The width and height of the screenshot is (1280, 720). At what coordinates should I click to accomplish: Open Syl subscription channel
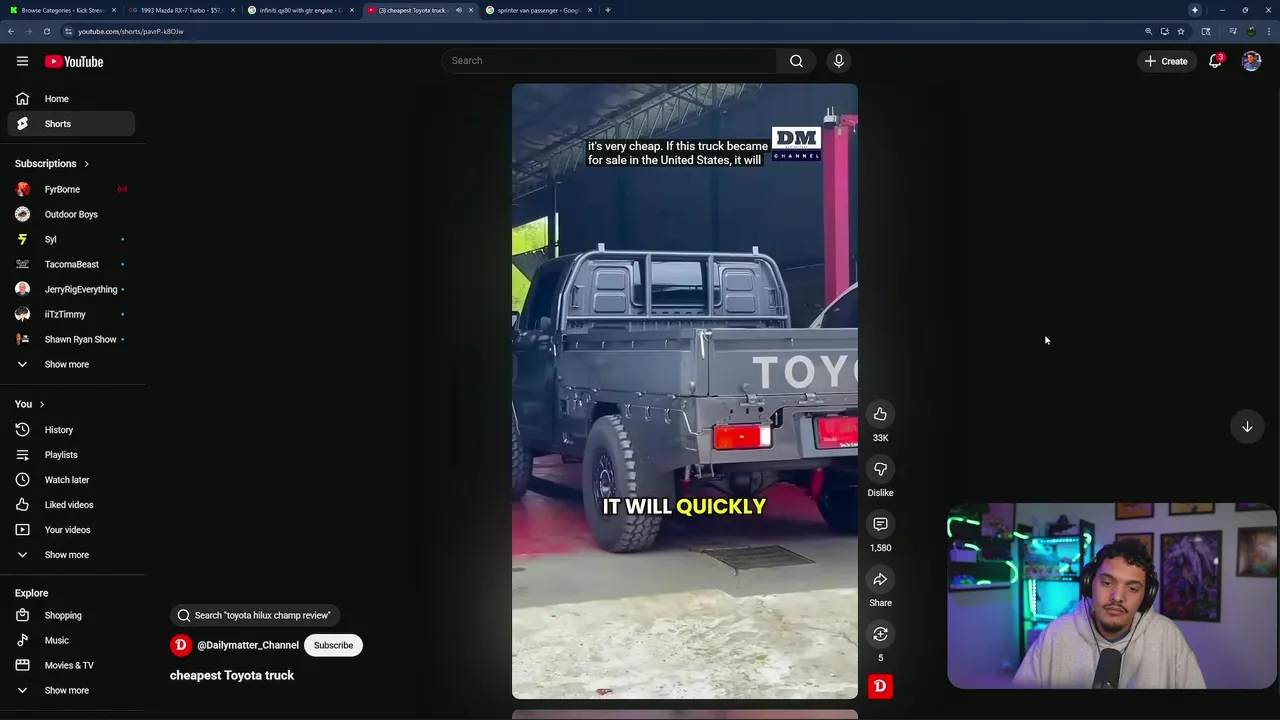click(71, 239)
